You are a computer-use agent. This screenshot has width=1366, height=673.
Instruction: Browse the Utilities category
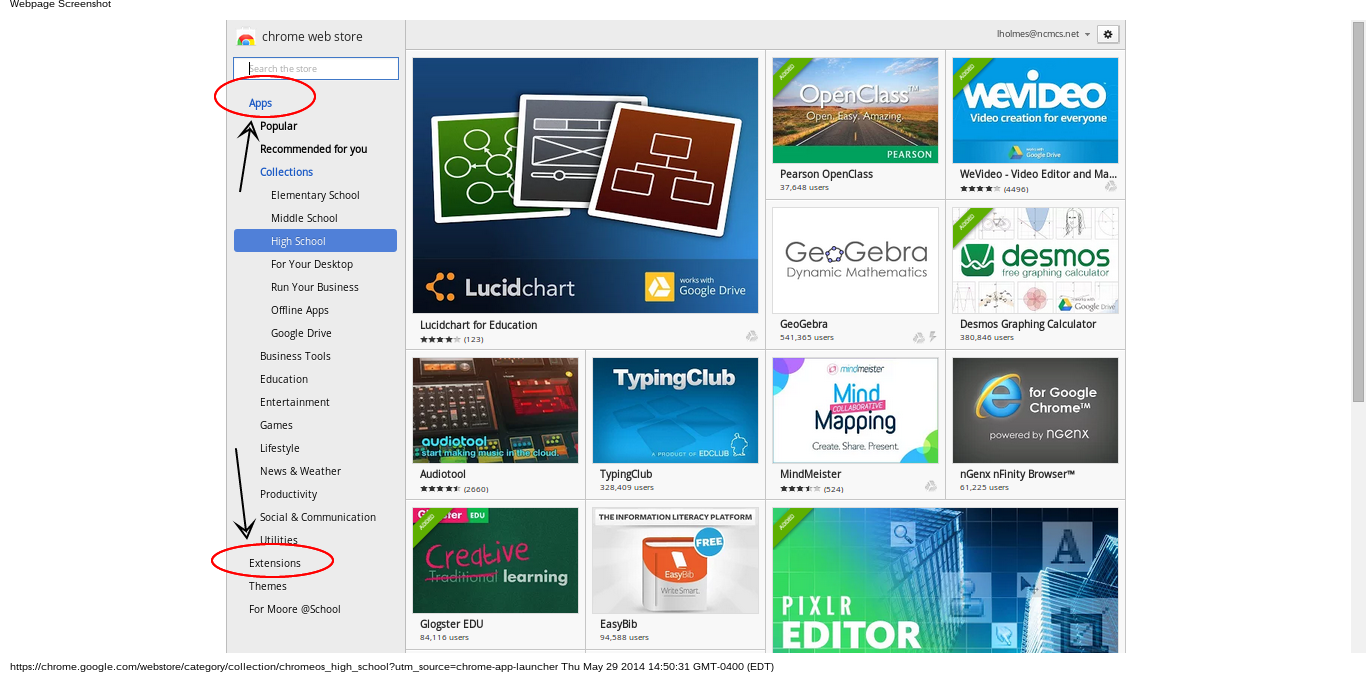coord(279,540)
